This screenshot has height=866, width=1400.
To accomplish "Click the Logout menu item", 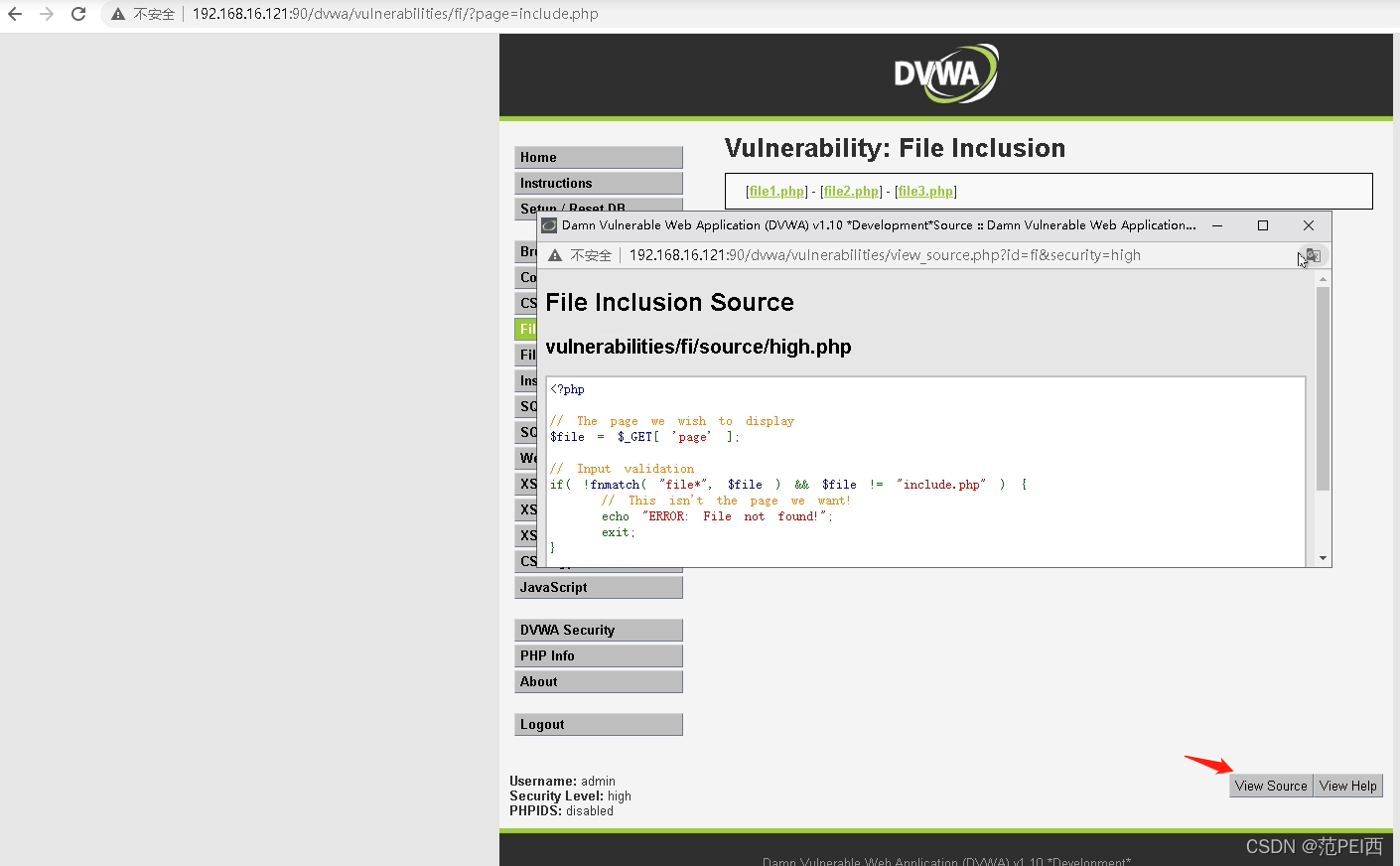I will click(599, 724).
